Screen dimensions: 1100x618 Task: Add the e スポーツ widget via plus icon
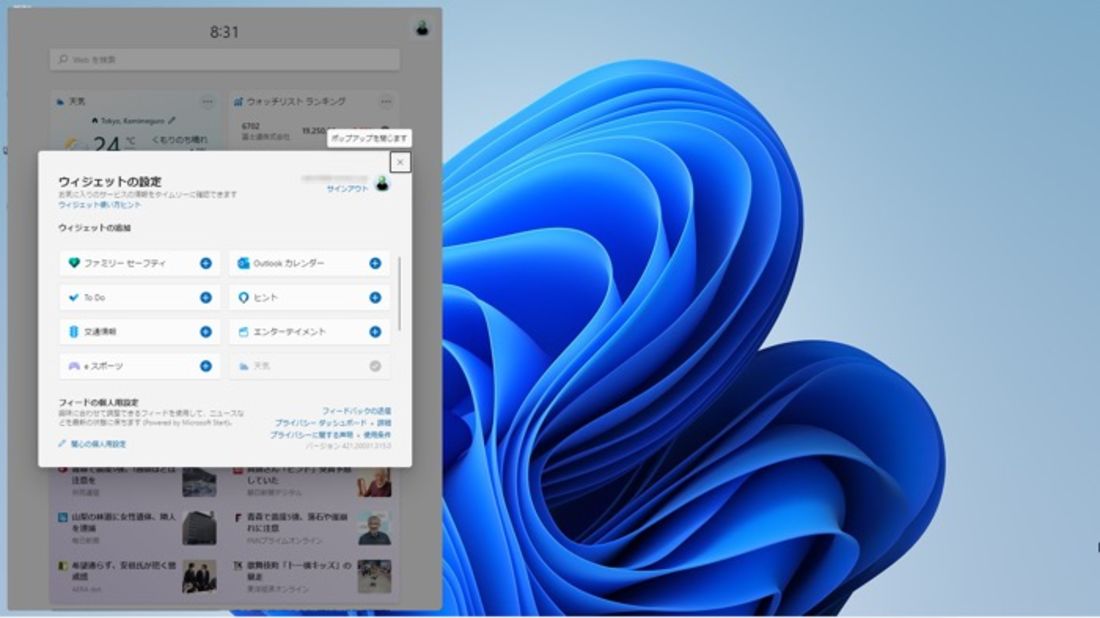(206, 366)
